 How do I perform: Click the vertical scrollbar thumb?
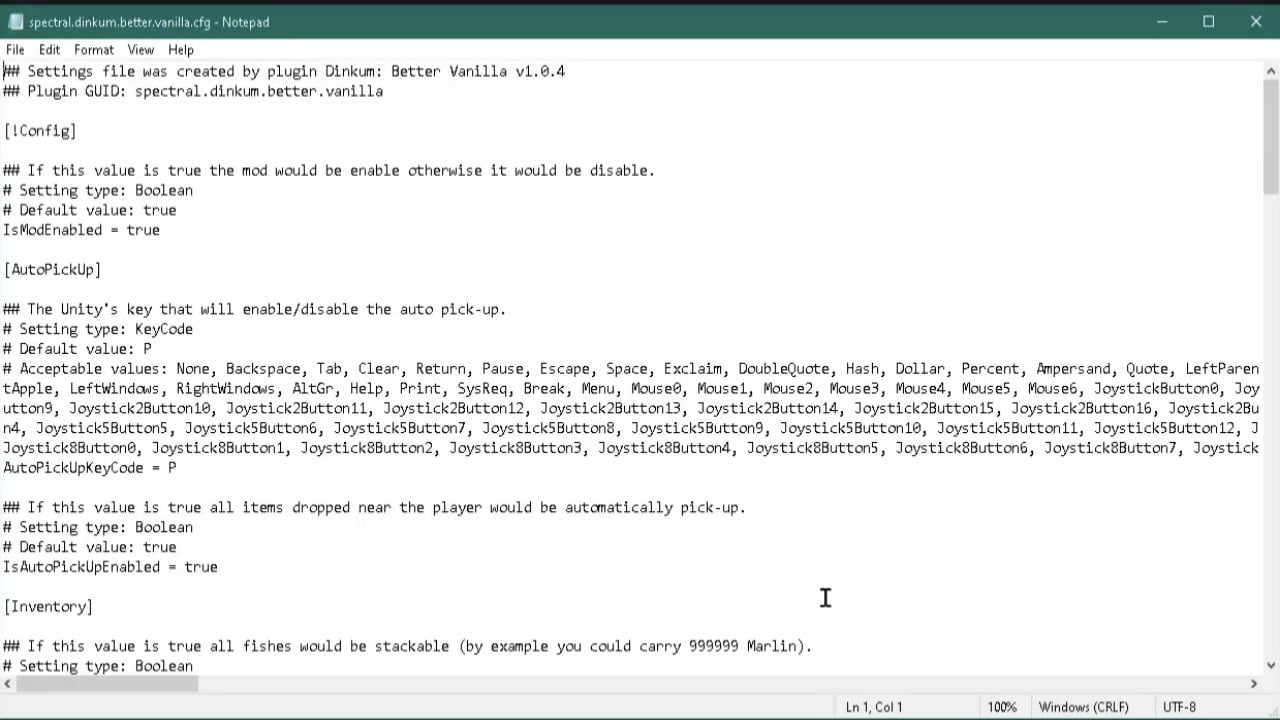click(x=1271, y=136)
